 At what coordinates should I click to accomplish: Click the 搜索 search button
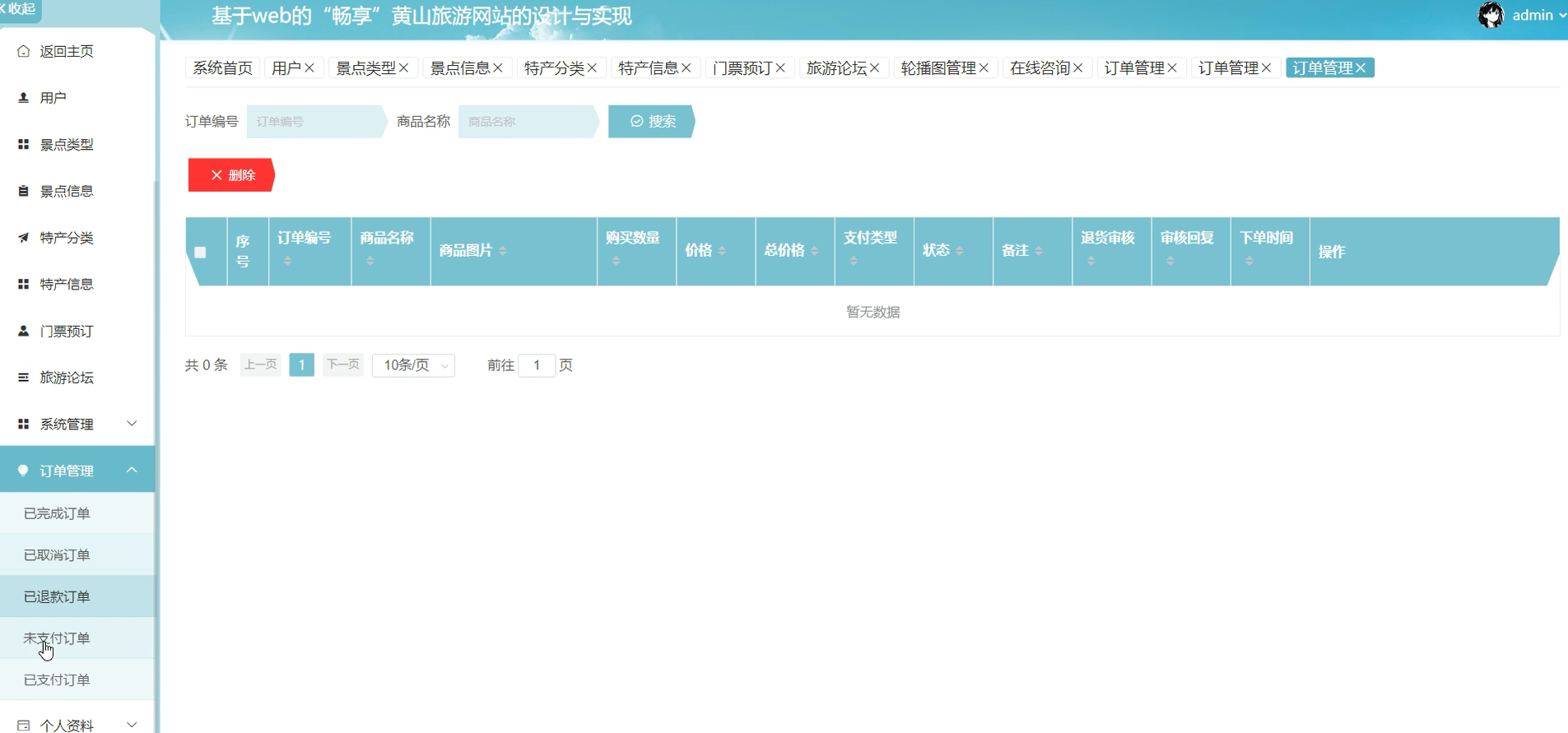[652, 122]
